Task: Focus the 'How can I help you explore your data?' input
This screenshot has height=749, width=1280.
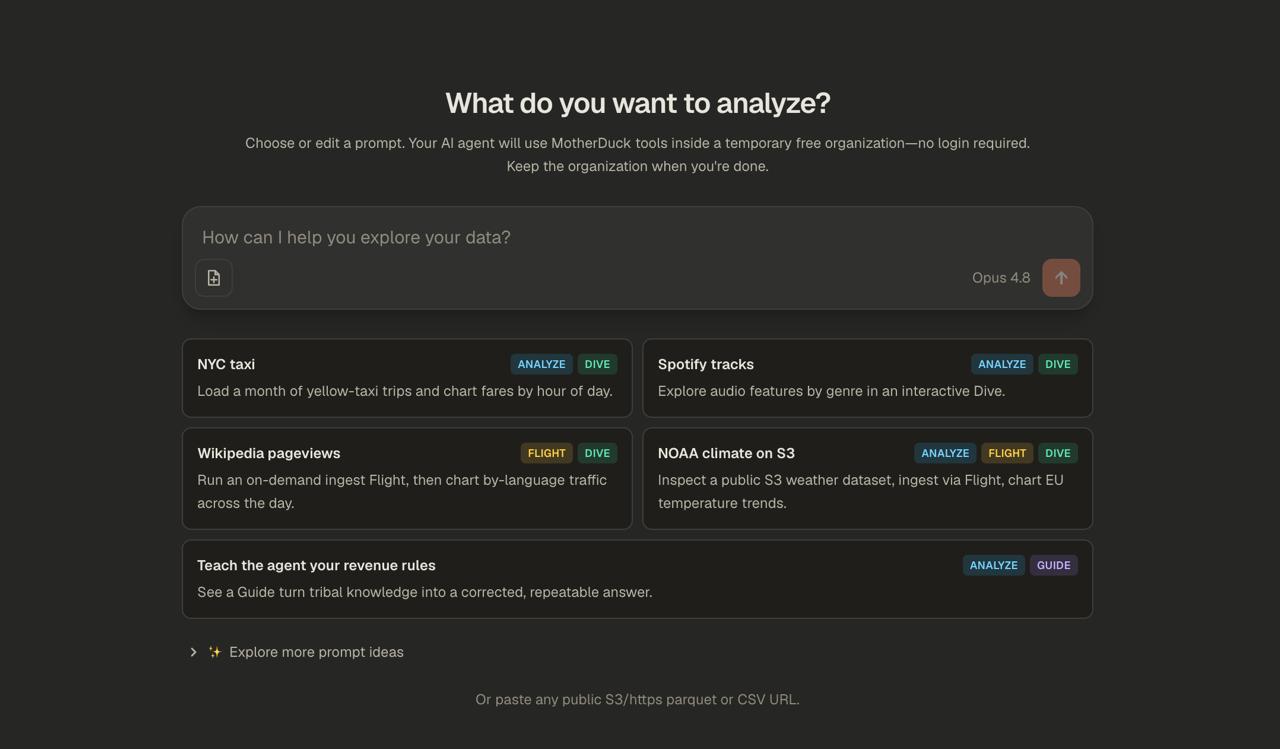Action: tap(637, 237)
